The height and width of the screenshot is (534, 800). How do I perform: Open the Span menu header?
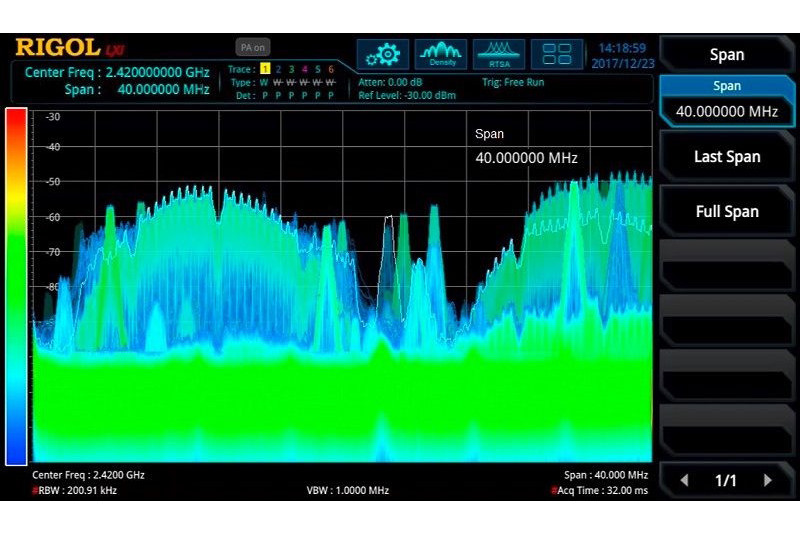(727, 55)
